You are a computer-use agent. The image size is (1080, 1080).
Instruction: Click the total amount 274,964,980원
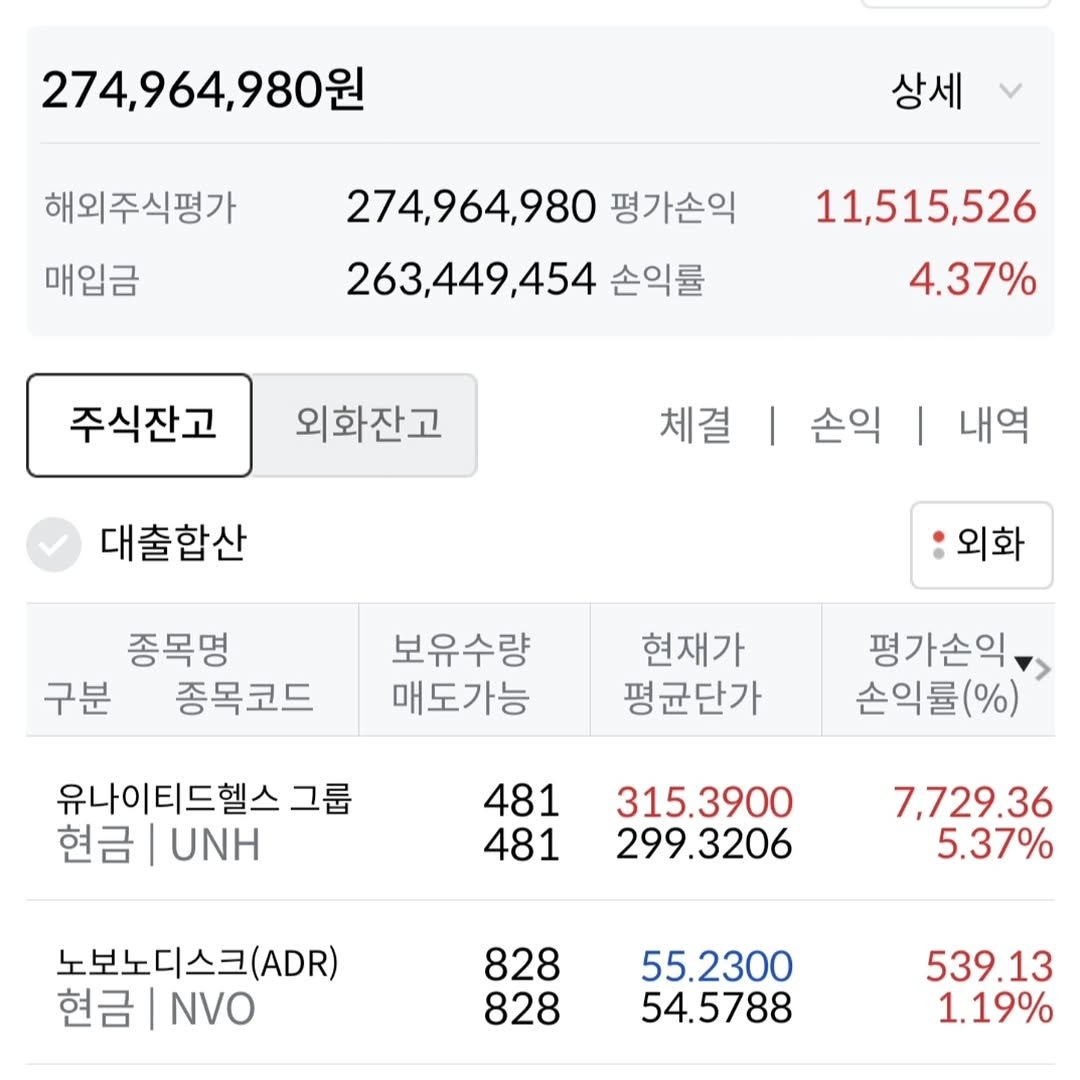(x=203, y=91)
